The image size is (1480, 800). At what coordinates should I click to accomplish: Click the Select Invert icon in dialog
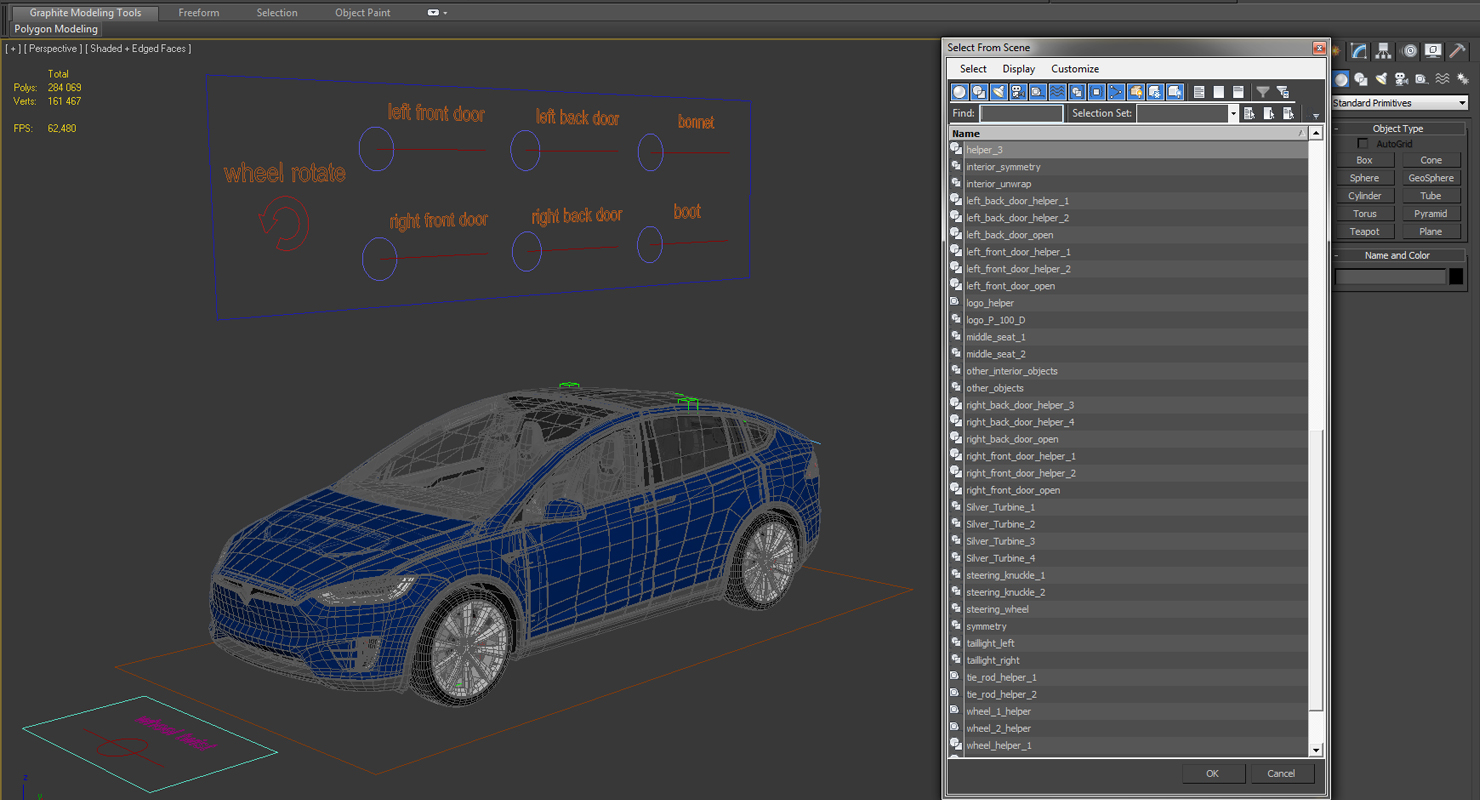pos(1238,92)
